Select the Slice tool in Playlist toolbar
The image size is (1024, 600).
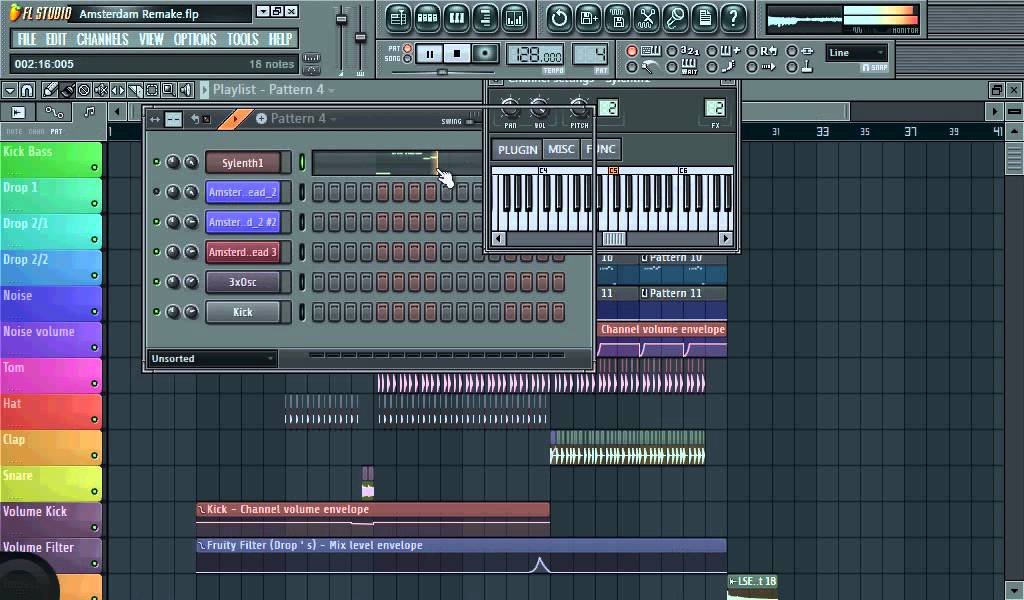[x=135, y=89]
